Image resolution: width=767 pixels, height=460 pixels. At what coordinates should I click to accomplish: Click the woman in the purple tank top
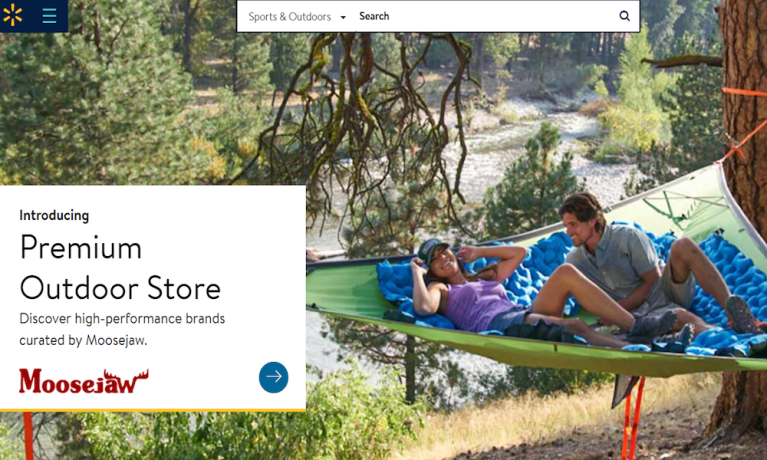click(470, 289)
